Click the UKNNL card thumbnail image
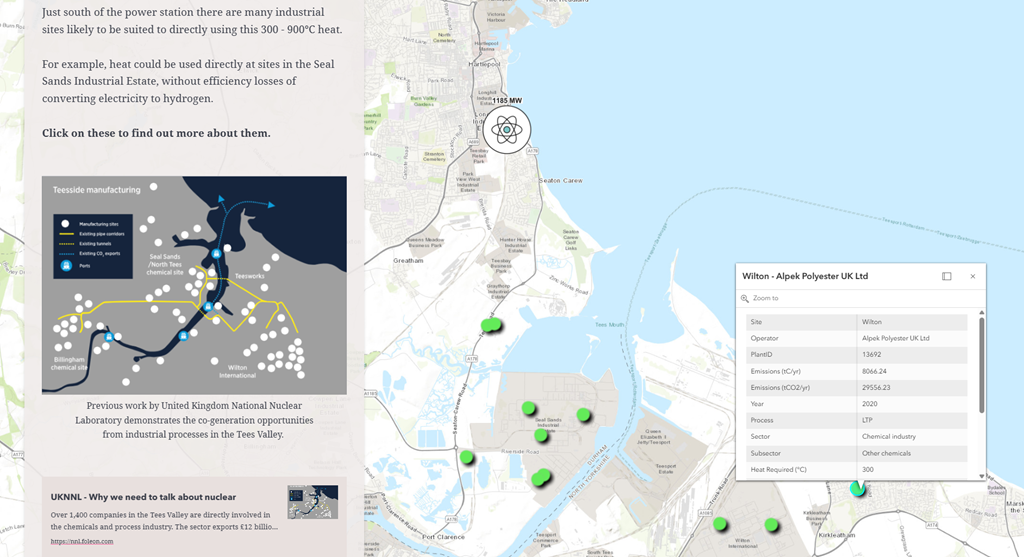Screen dimensions: 1024x557 click(x=312, y=502)
